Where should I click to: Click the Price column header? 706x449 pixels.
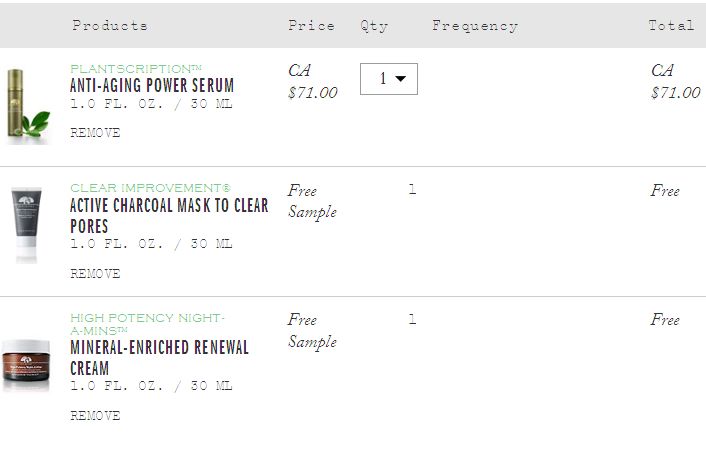pos(311,25)
